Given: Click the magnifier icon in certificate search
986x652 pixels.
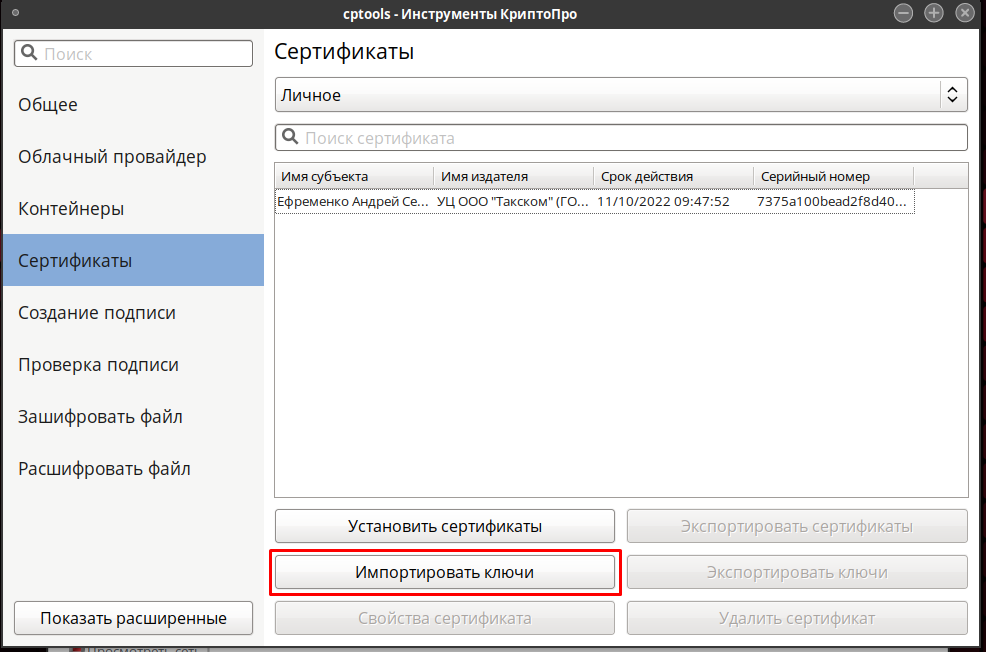Looking at the screenshot, I should pos(290,137).
